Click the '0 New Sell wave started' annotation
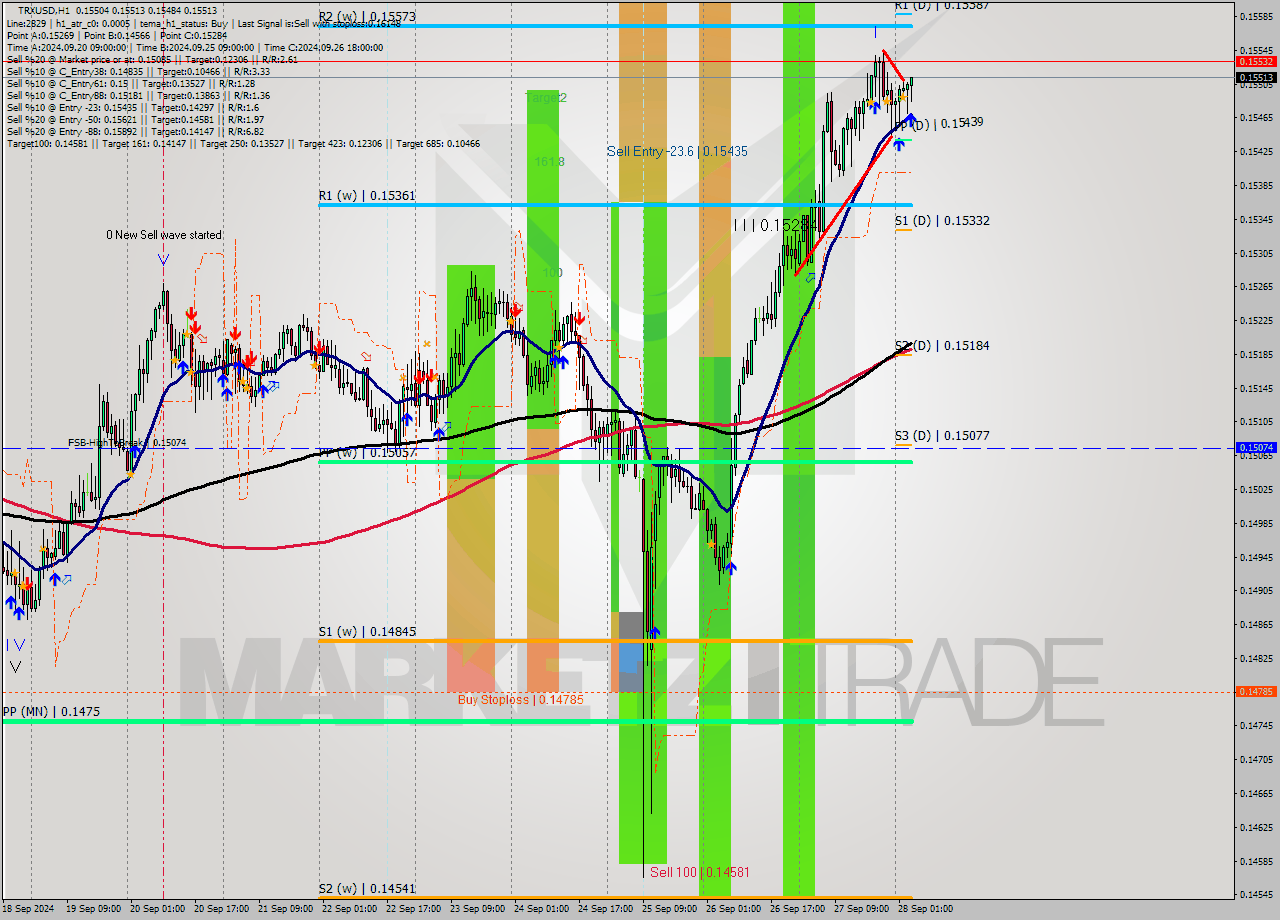 click(x=165, y=235)
